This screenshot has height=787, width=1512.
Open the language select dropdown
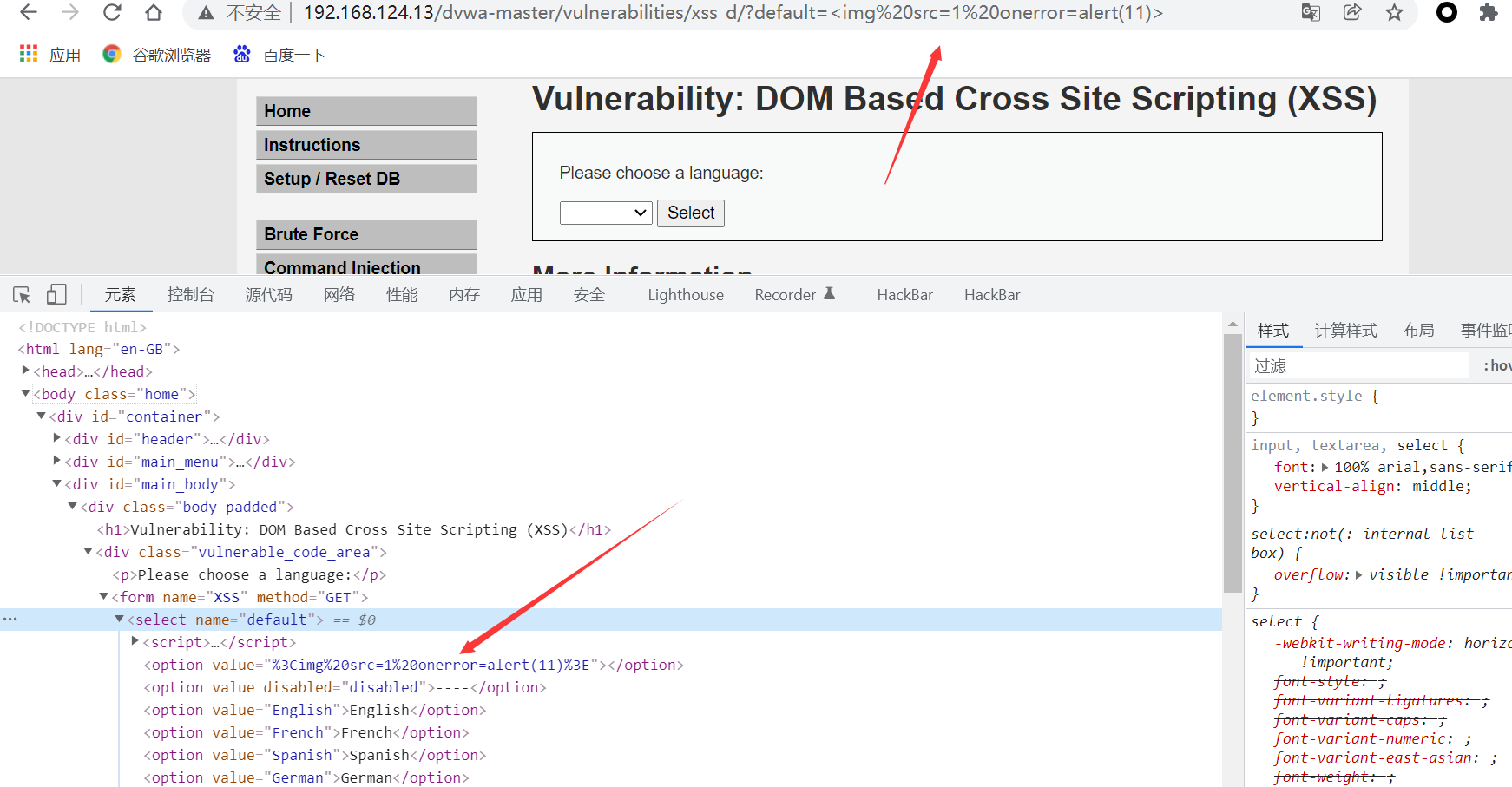[606, 213]
